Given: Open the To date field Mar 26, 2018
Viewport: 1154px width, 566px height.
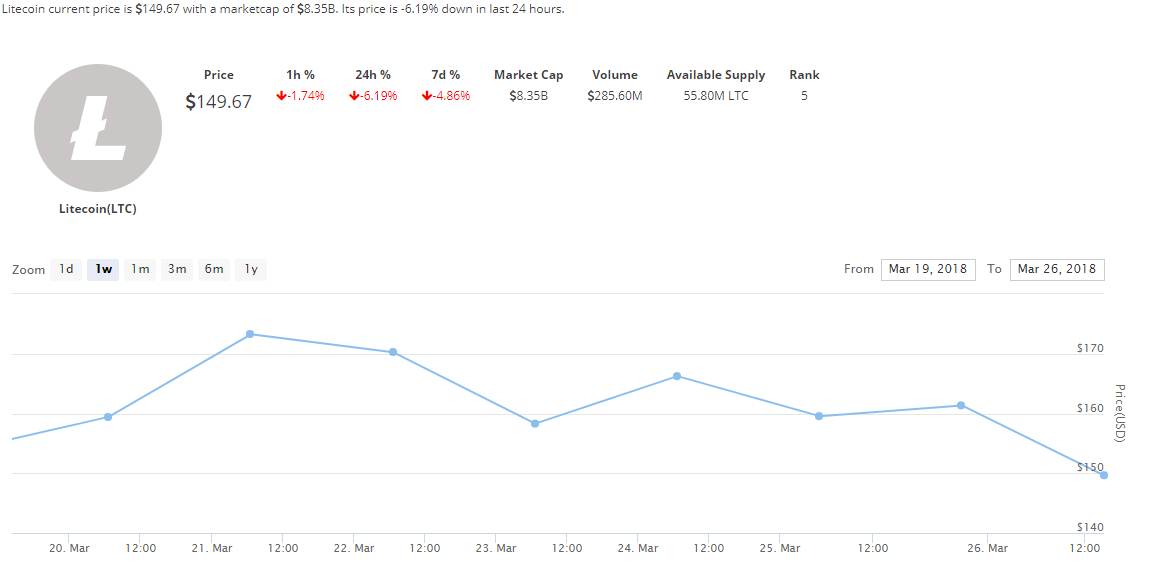Looking at the screenshot, I should pyautogui.click(x=1057, y=269).
